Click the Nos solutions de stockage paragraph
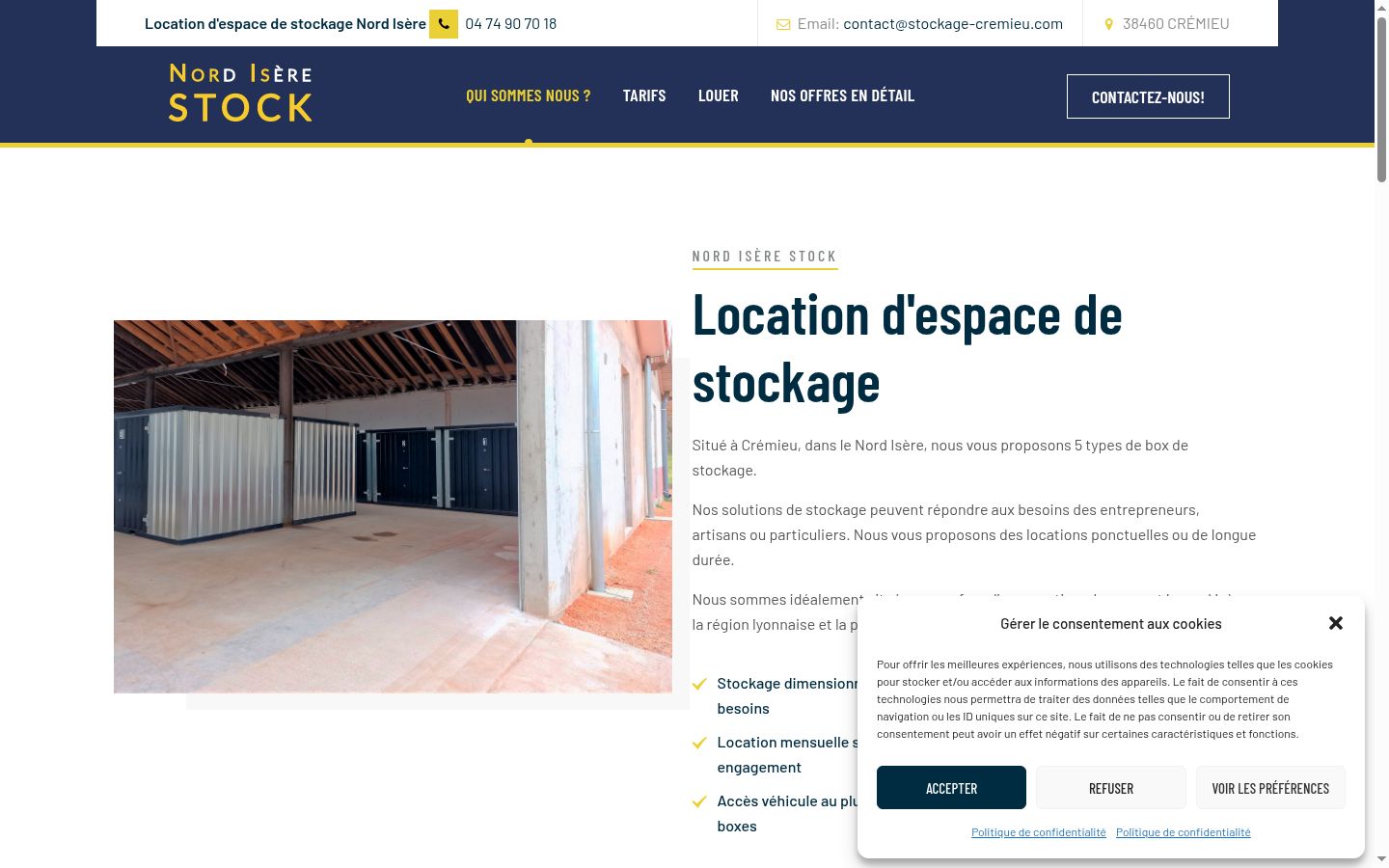1389x868 pixels. (974, 534)
